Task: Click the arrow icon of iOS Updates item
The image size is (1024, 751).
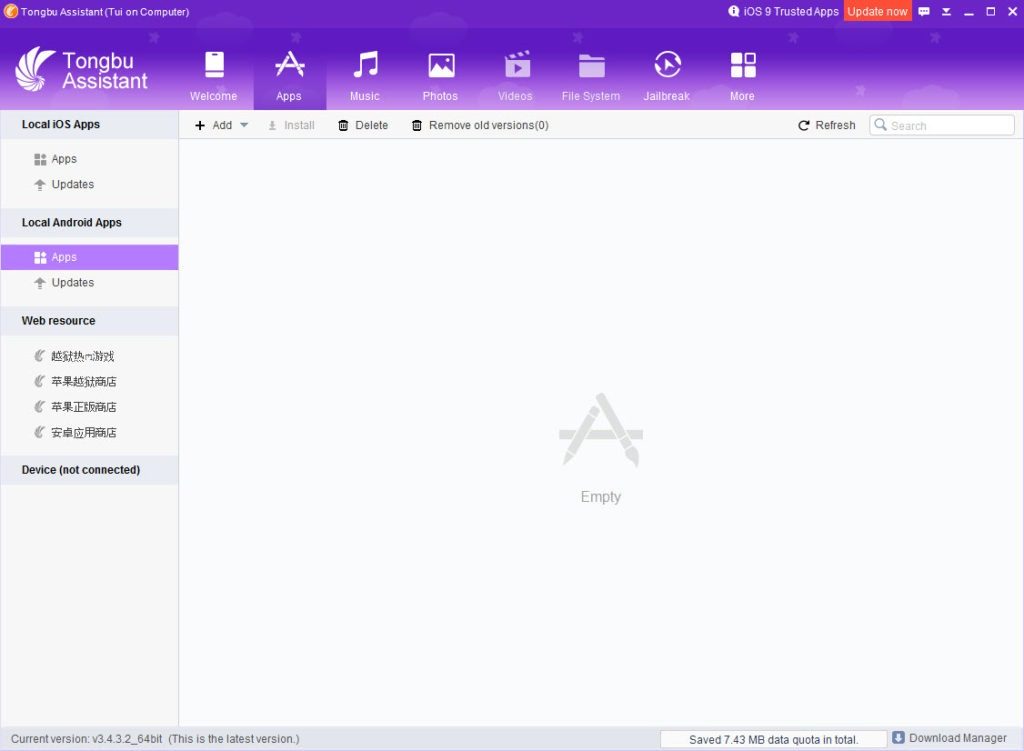Action: [x=40, y=185]
